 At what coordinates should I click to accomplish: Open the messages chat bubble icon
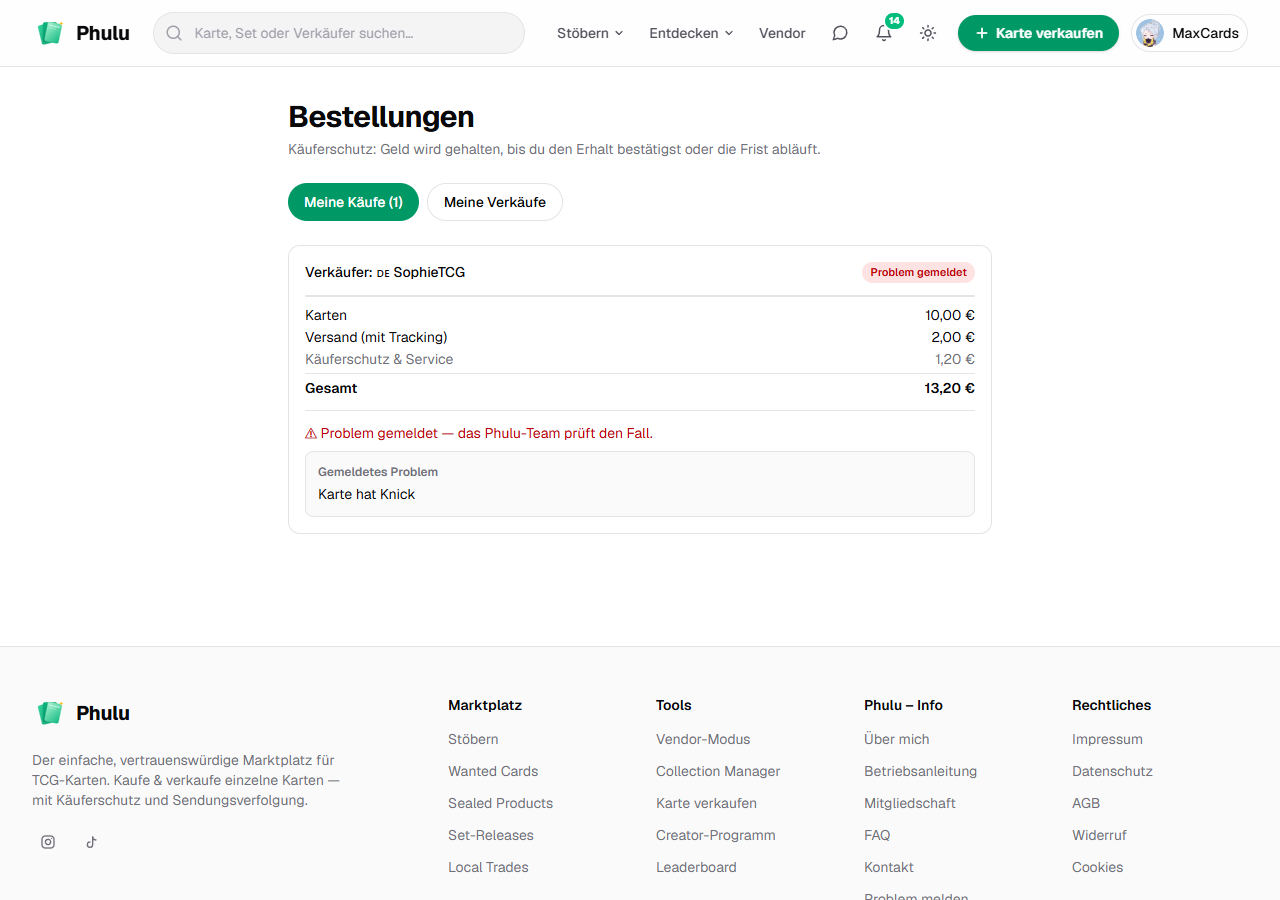[x=840, y=33]
